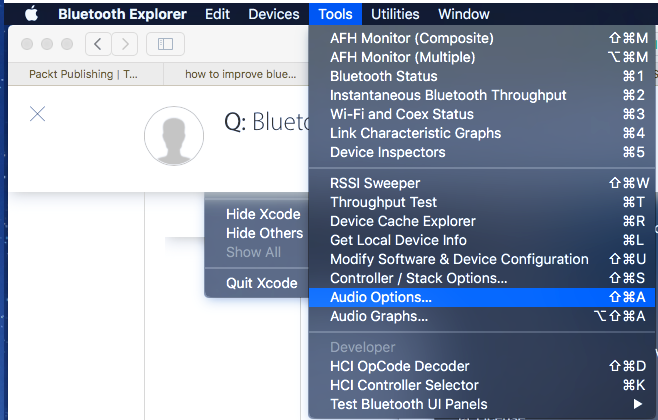Image resolution: width=658 pixels, height=420 pixels.
Task: Select Throughput Test
Action: [x=481, y=202]
